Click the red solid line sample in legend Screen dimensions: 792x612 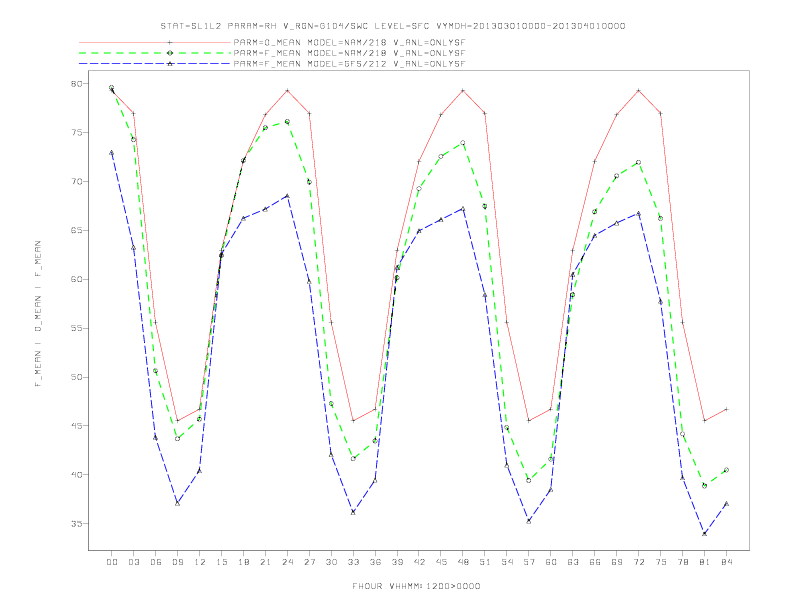coord(155,42)
